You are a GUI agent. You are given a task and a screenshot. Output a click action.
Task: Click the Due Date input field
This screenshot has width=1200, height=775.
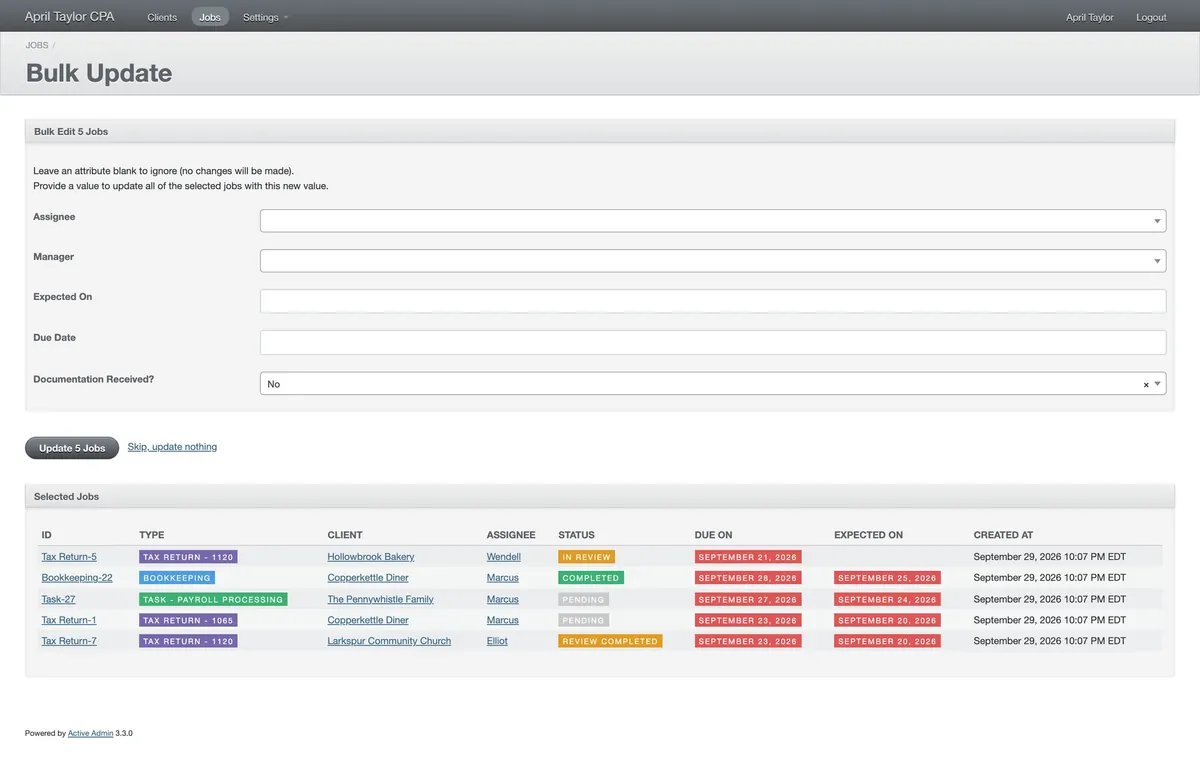(x=713, y=342)
